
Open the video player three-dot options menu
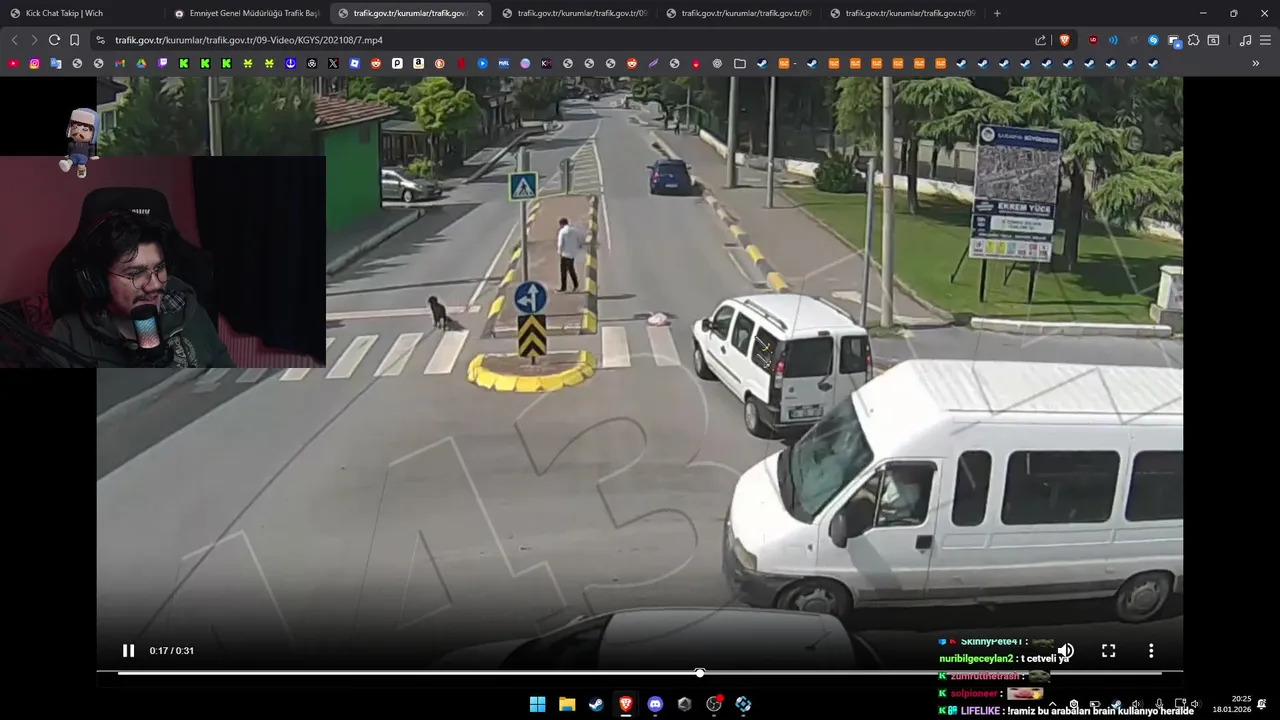pos(1151,651)
